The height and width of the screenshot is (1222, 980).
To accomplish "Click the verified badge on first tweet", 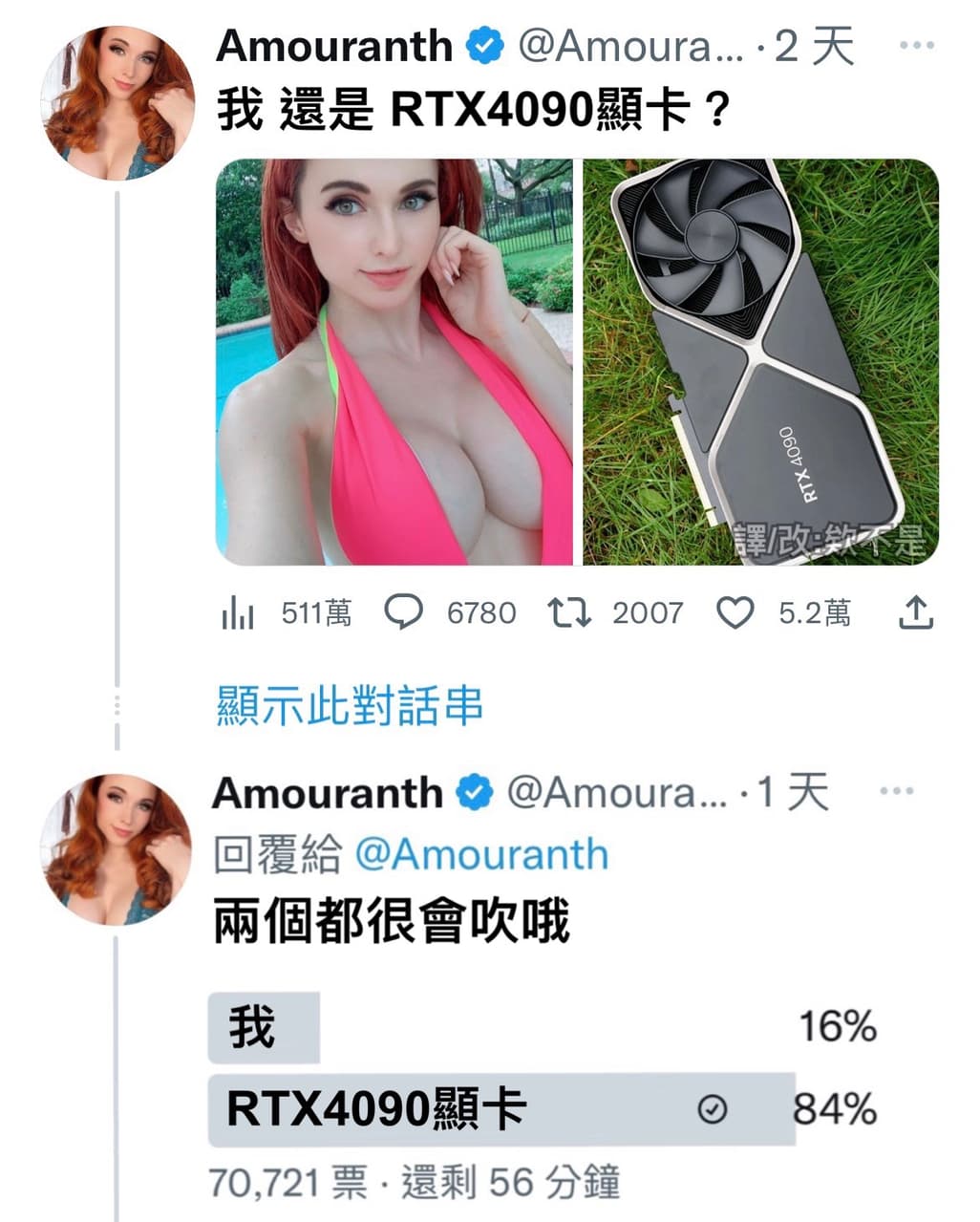I will [x=484, y=46].
